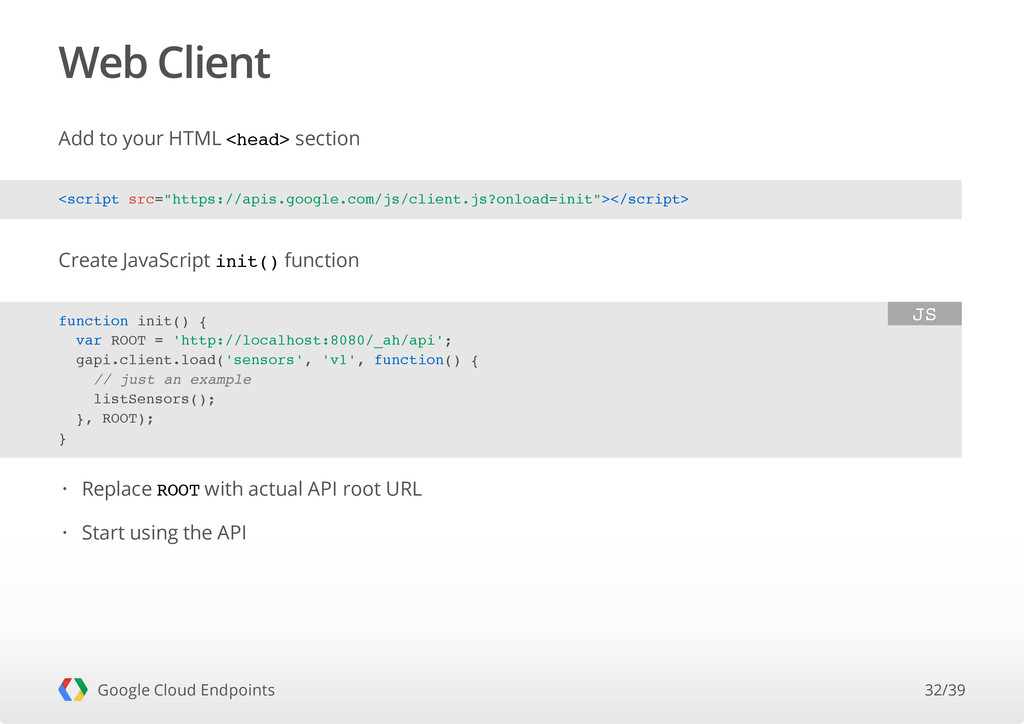1024x724 pixels.
Task: Click the '// just an example' comment
Action: 172,380
